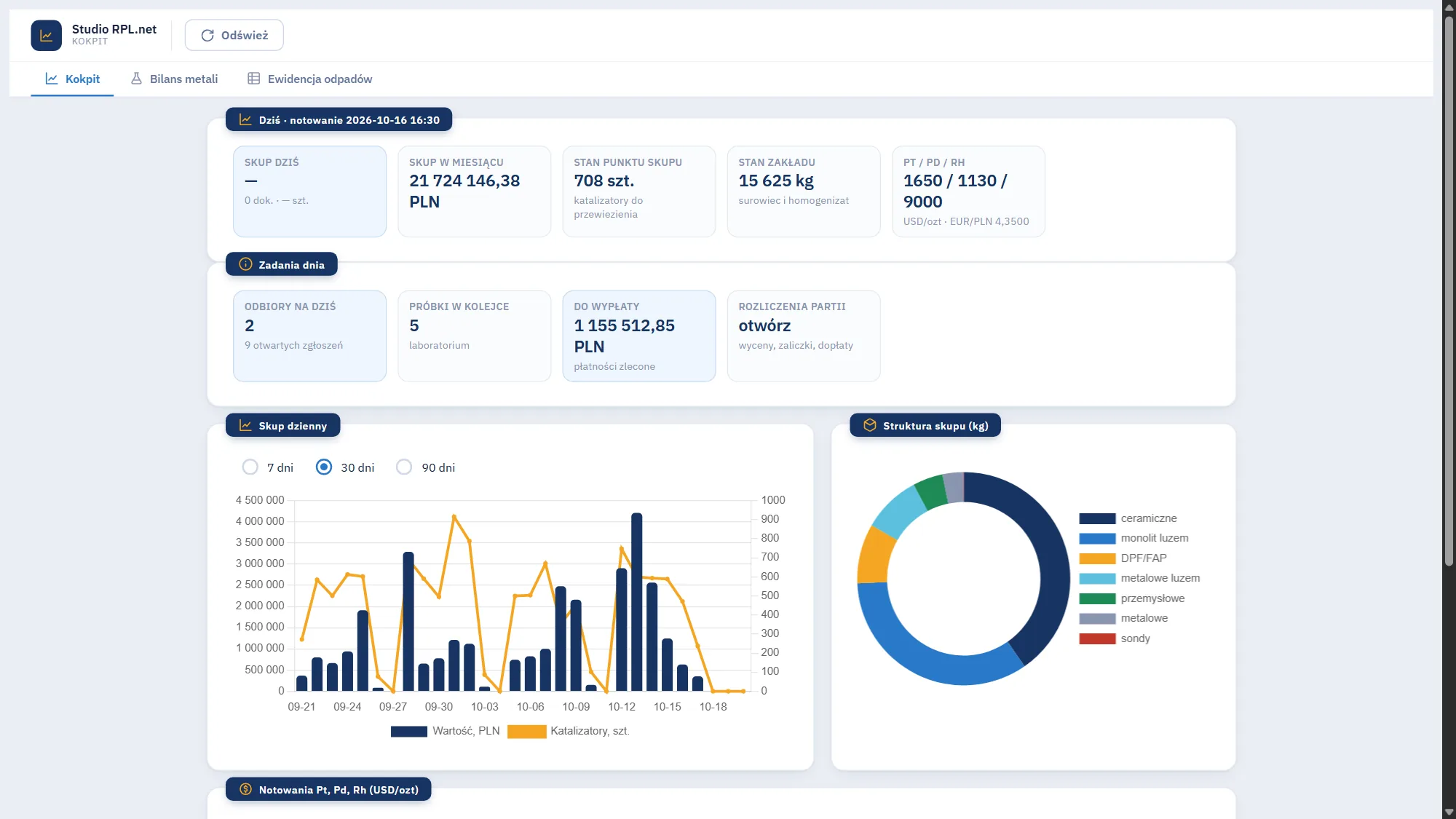Toggle metalowe luzem legend swatch

(x=1097, y=579)
